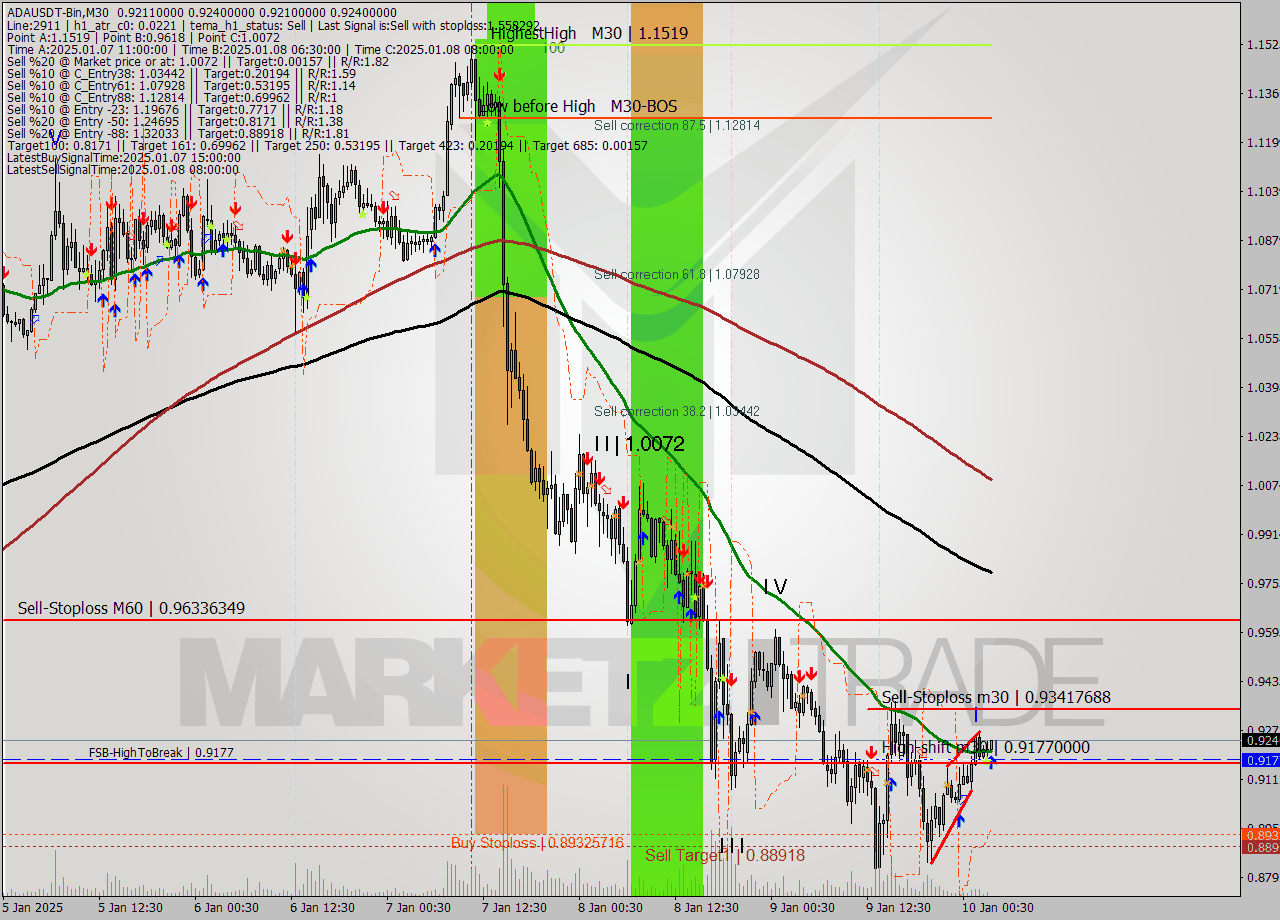
Task: Click the 'Sell %10 @ C_Entry88: 1.12814' line
Action: (x=172, y=97)
